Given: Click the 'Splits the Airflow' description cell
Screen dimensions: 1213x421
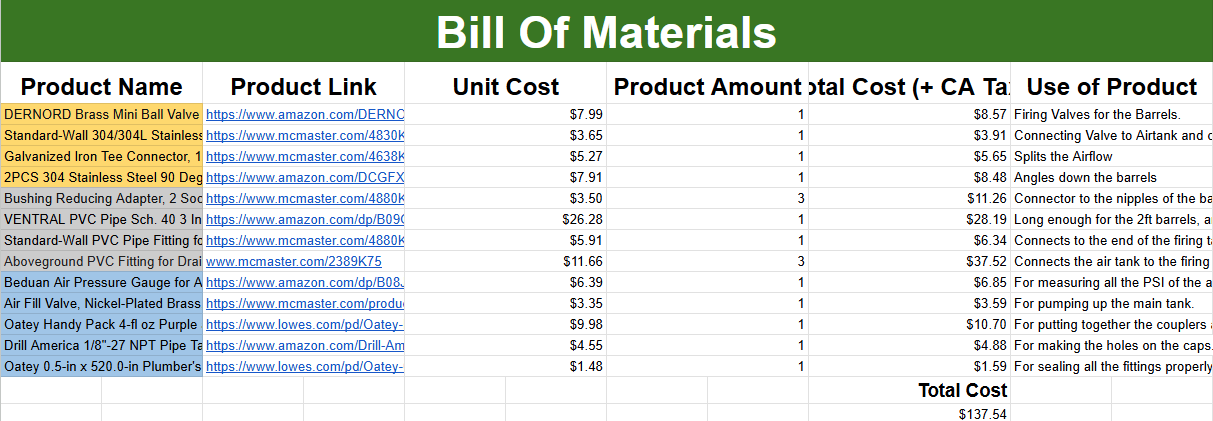Looking at the screenshot, I should tap(1111, 157).
